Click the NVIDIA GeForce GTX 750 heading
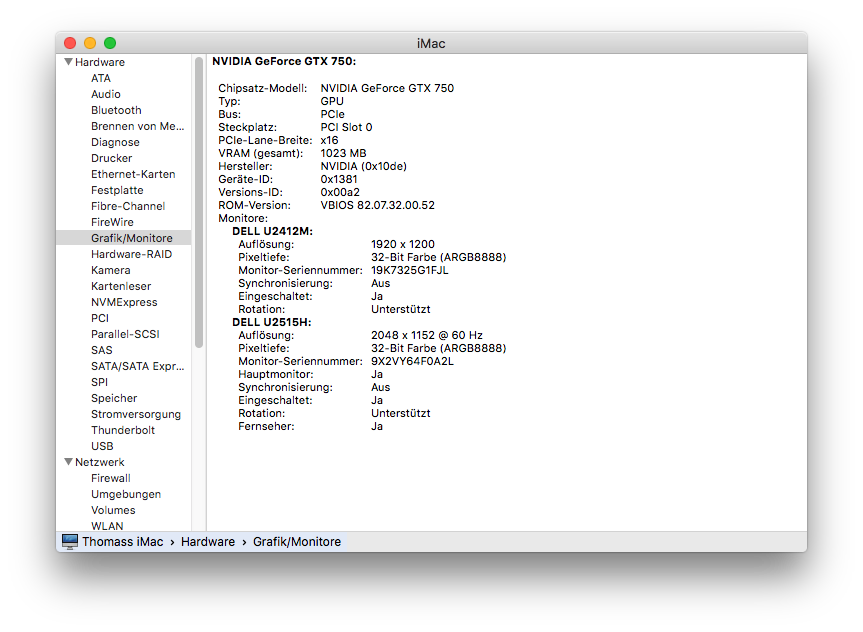The image size is (863, 632). [x=284, y=61]
